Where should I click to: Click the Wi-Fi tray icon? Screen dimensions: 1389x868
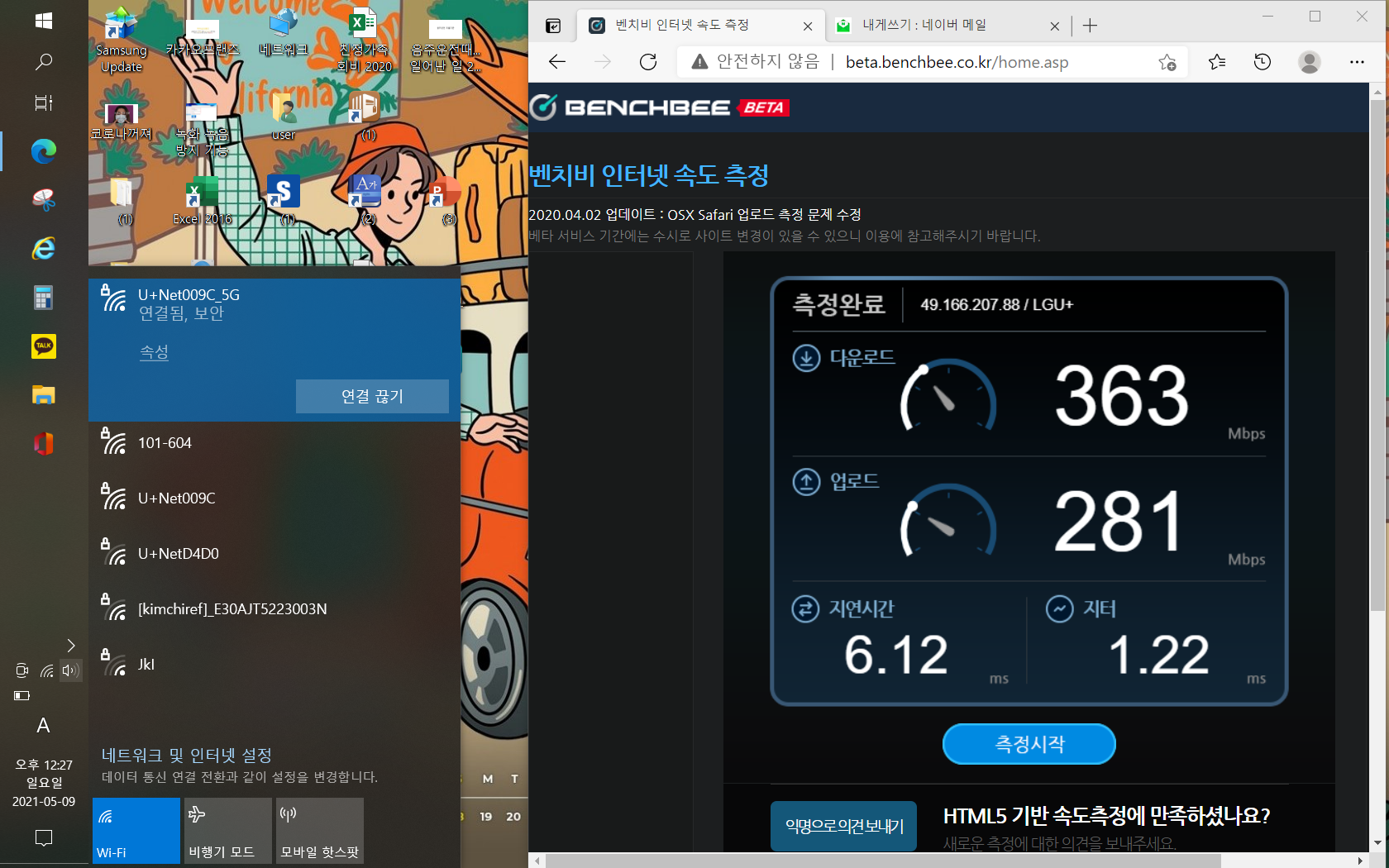click(47, 670)
